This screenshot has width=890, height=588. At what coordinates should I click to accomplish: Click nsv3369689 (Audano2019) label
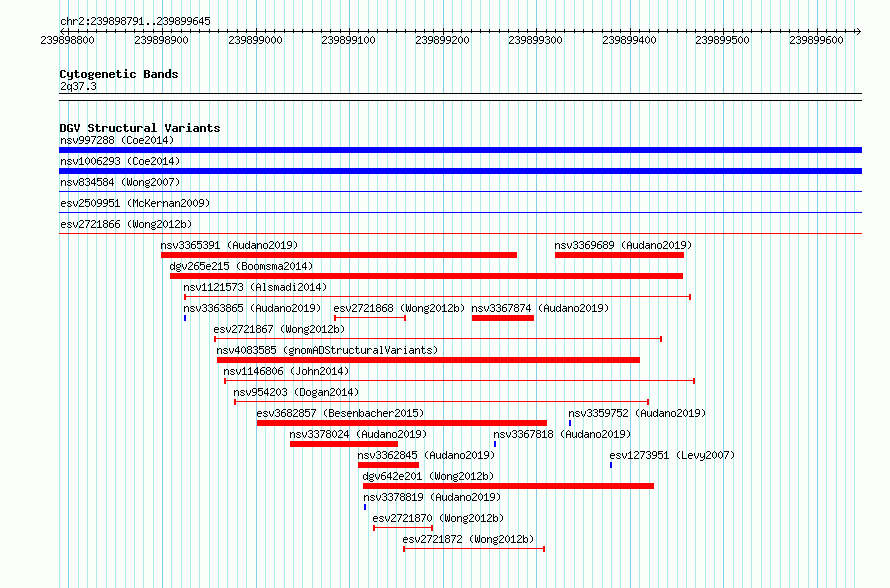(623, 245)
